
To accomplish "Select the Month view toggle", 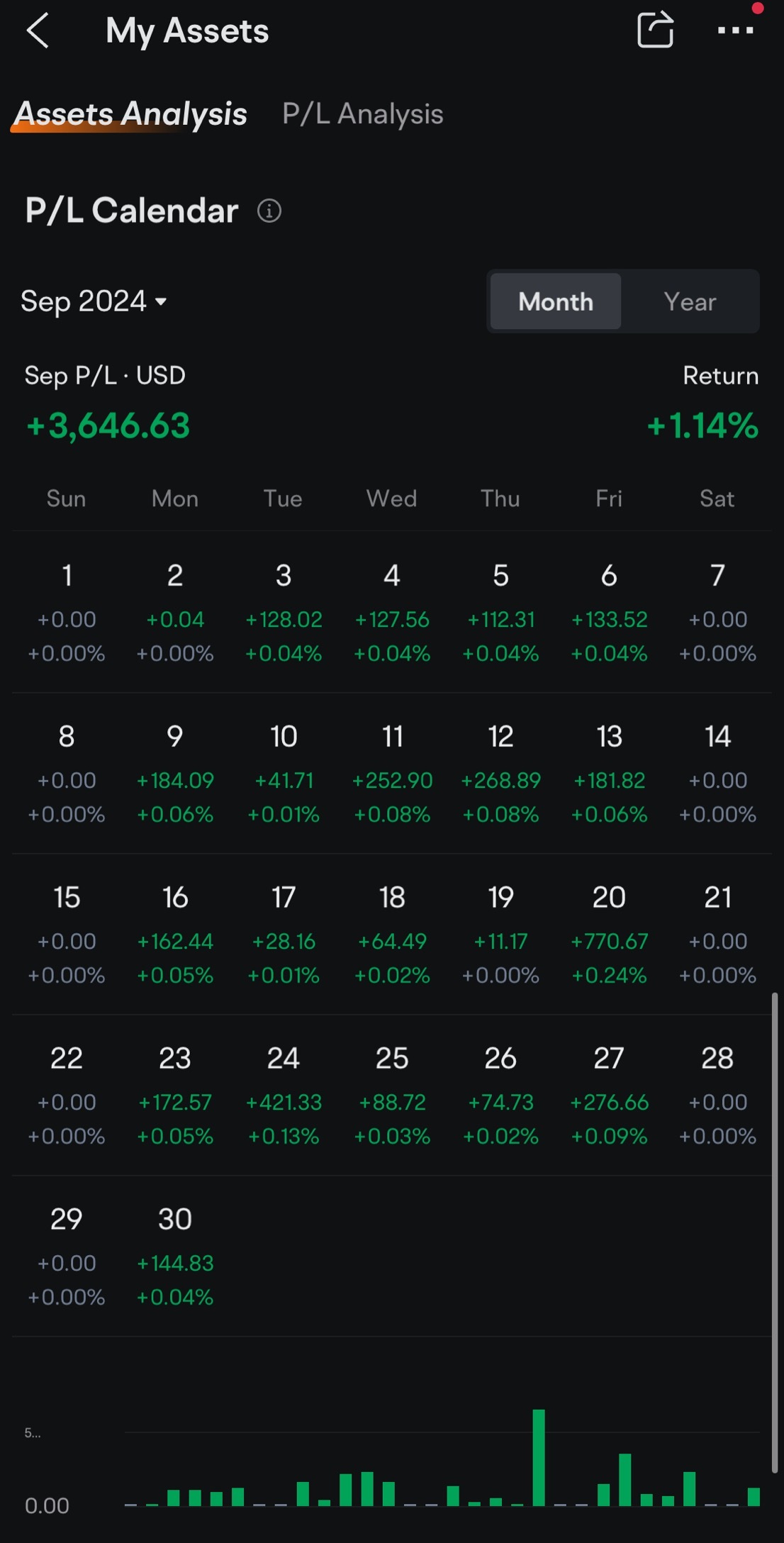I will (556, 301).
